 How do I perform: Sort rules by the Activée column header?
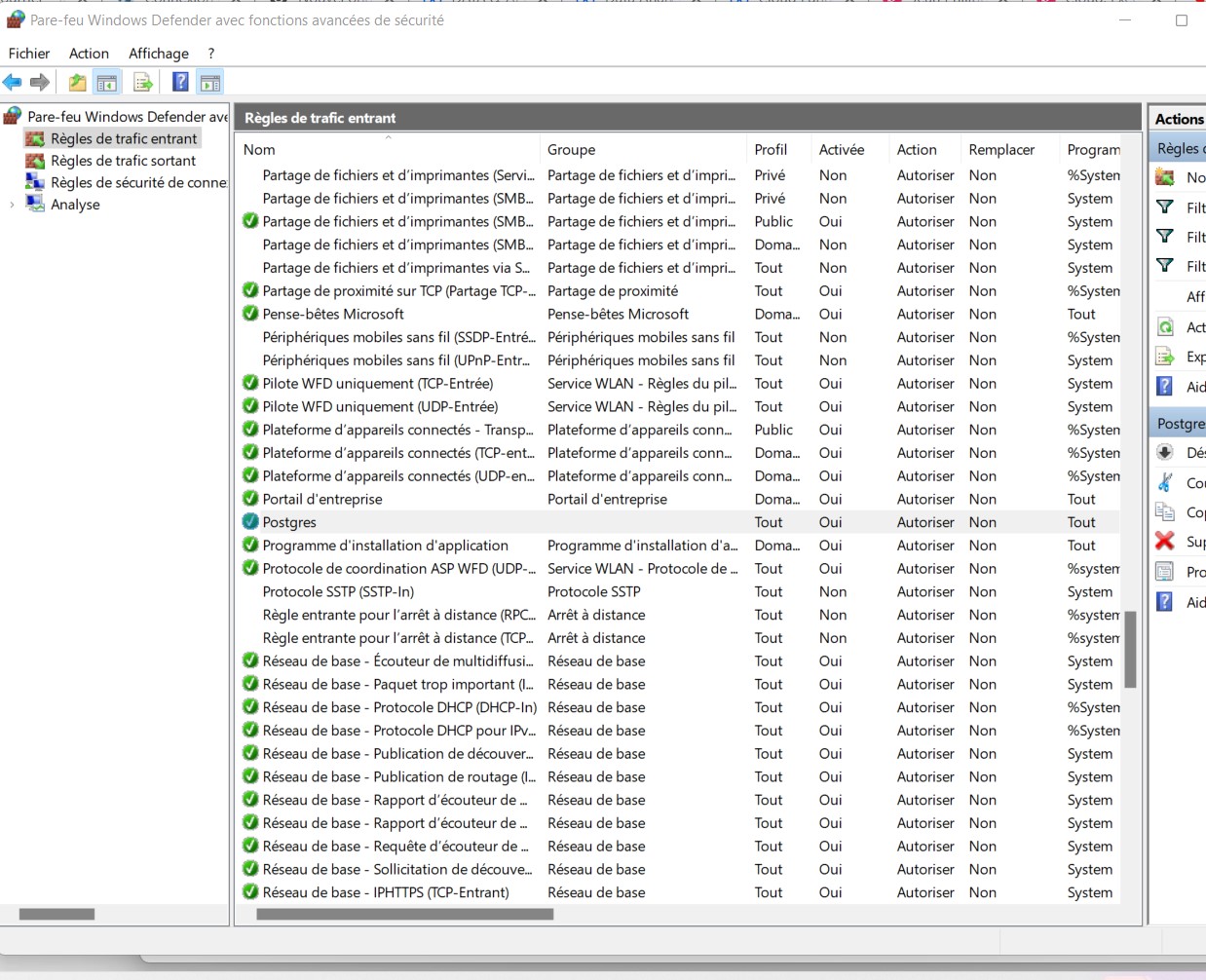tap(851, 149)
